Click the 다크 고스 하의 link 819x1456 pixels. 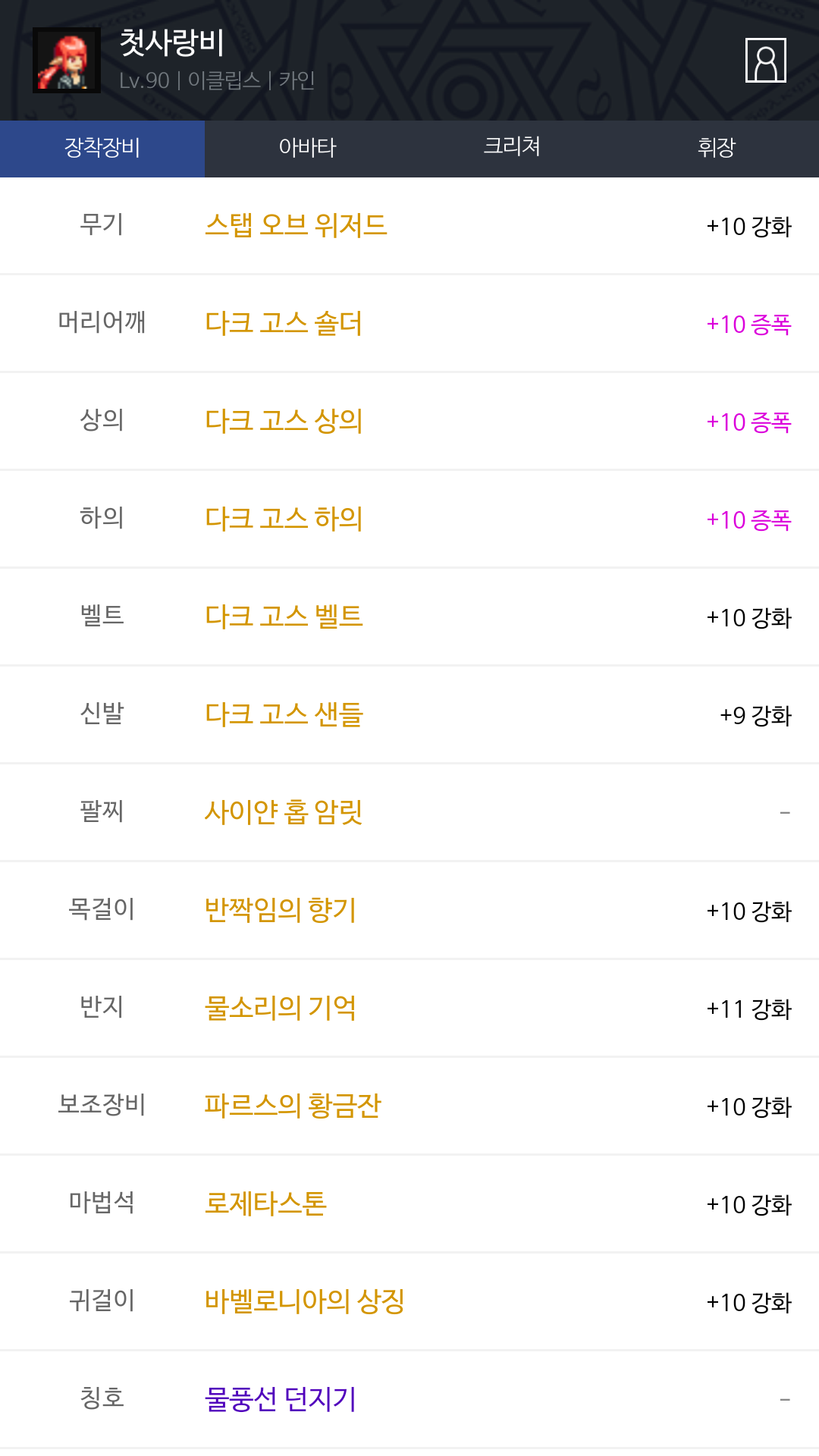pyautogui.click(x=284, y=519)
